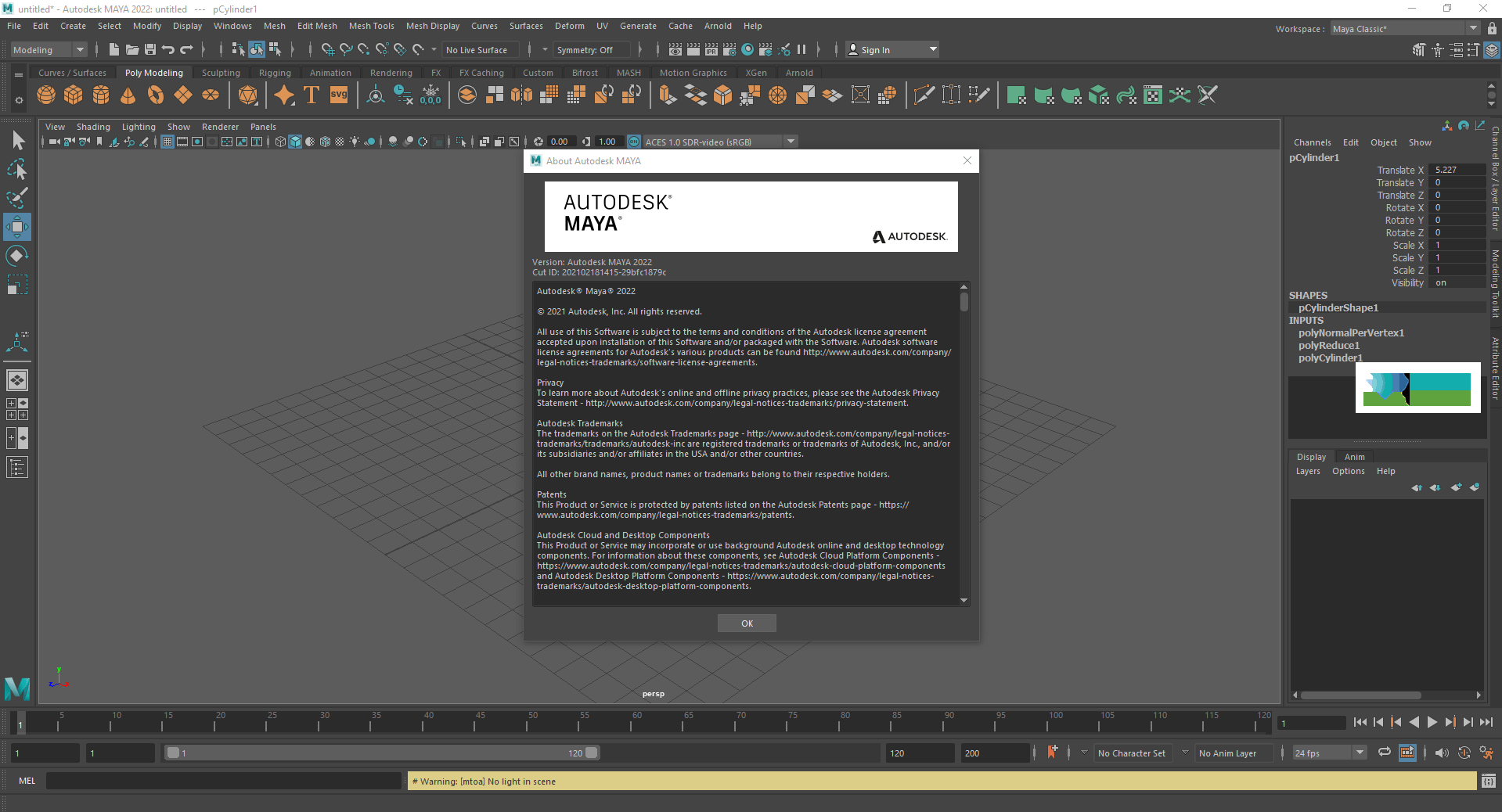Screen dimensions: 1502x812
Task: Create a polygon cylinder from the shelf
Action: (101, 95)
